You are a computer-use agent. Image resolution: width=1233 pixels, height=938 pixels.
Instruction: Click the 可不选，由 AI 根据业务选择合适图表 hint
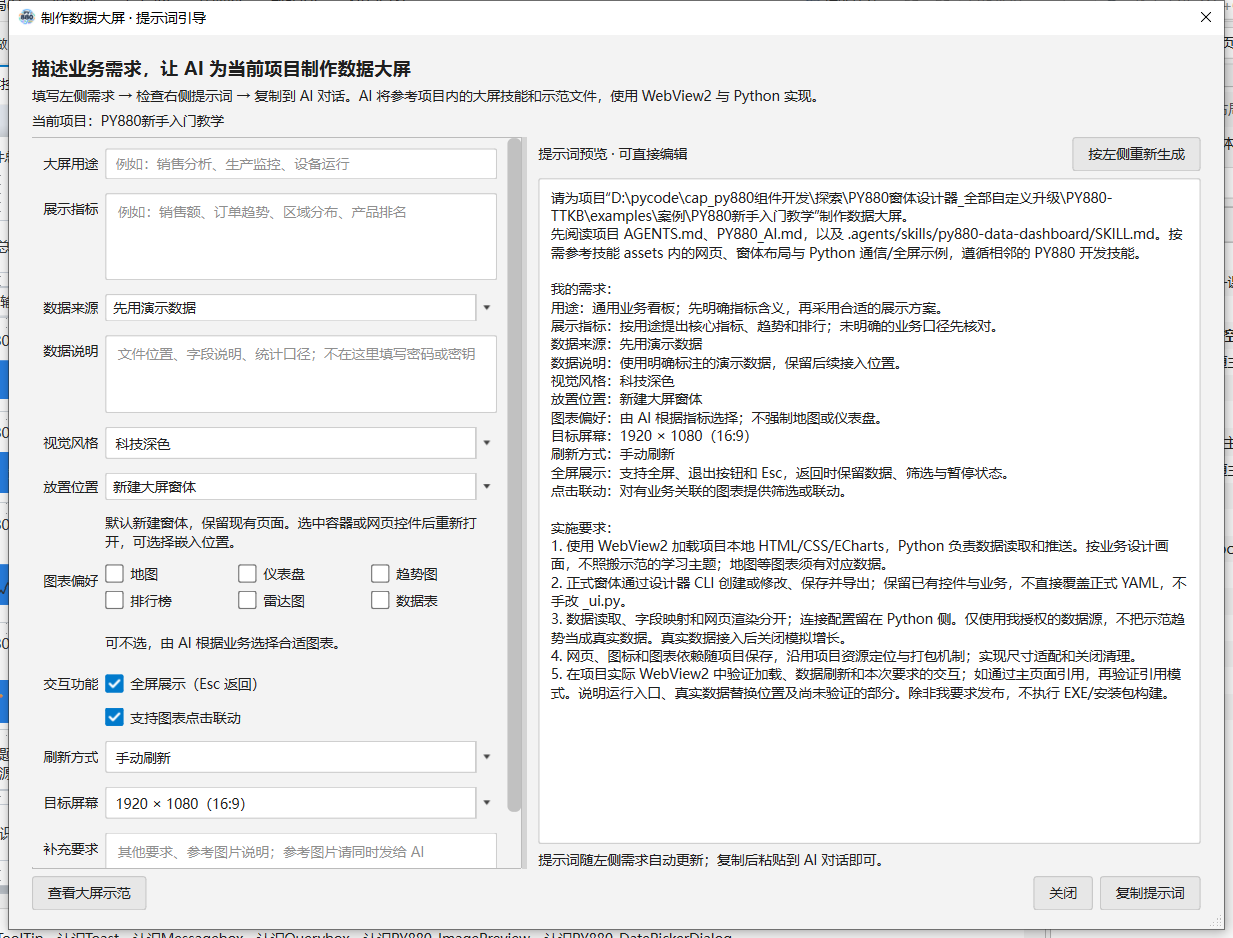coord(224,643)
